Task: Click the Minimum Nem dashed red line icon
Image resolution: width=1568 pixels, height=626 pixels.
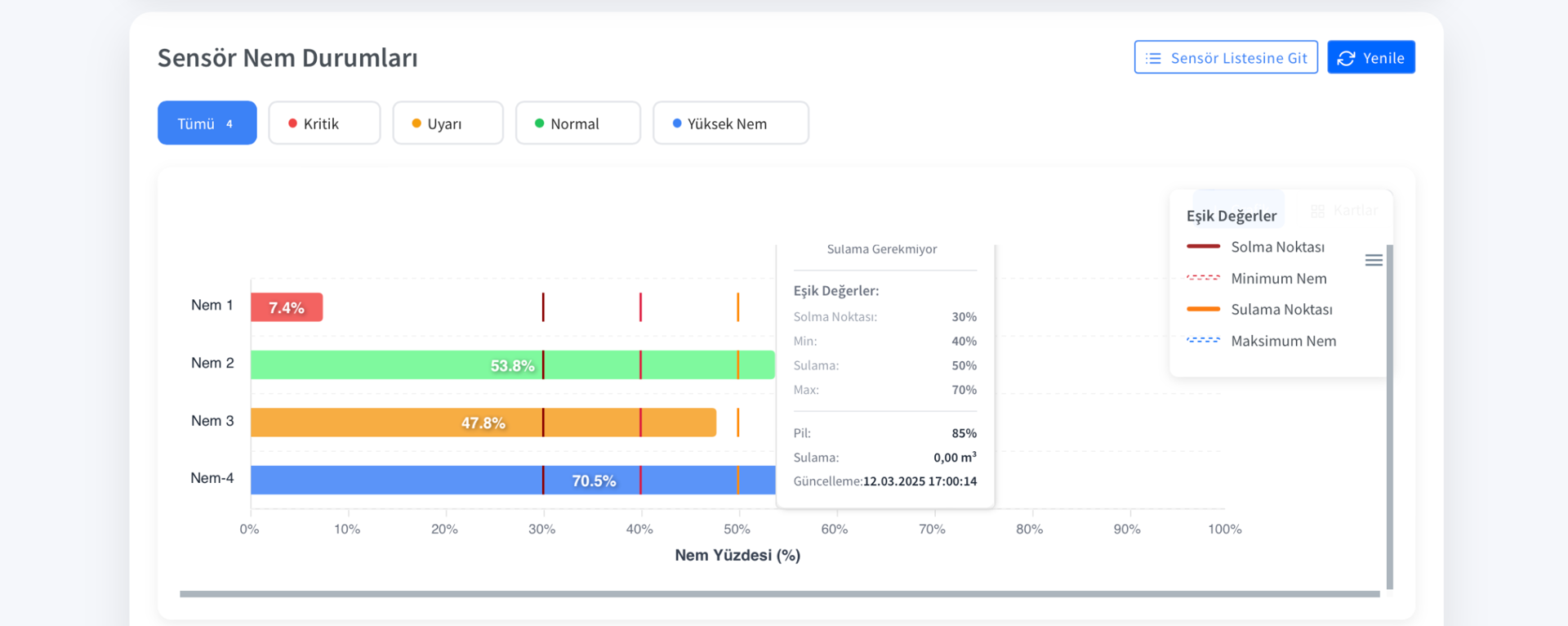Action: click(x=1203, y=277)
